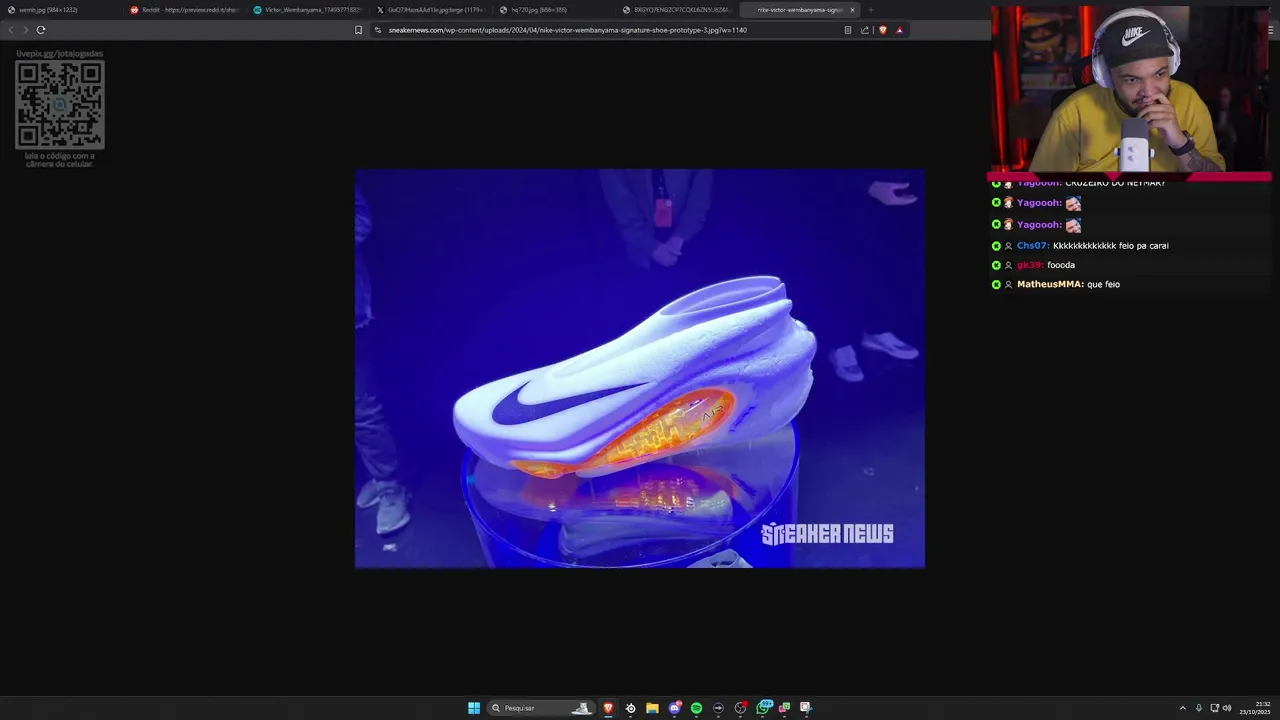Open reader mode icon in address bar
The image size is (1280, 720).
click(848, 30)
